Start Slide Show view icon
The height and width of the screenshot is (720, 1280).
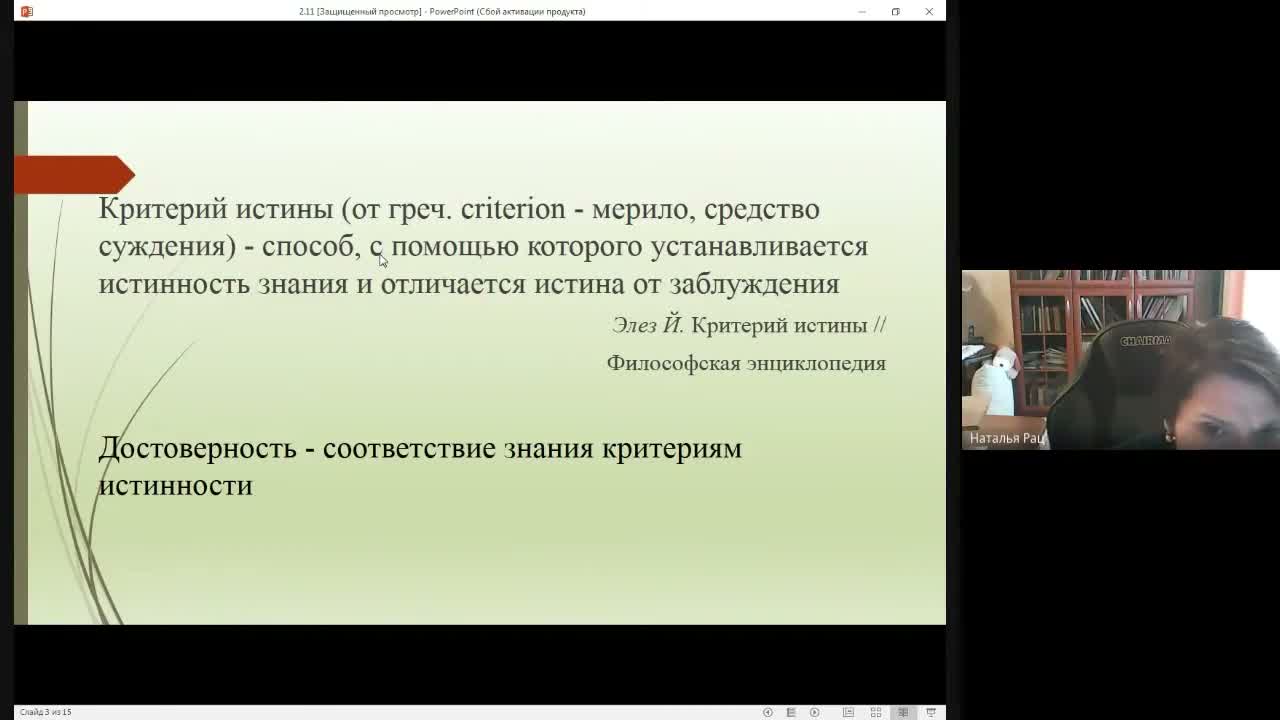point(931,712)
